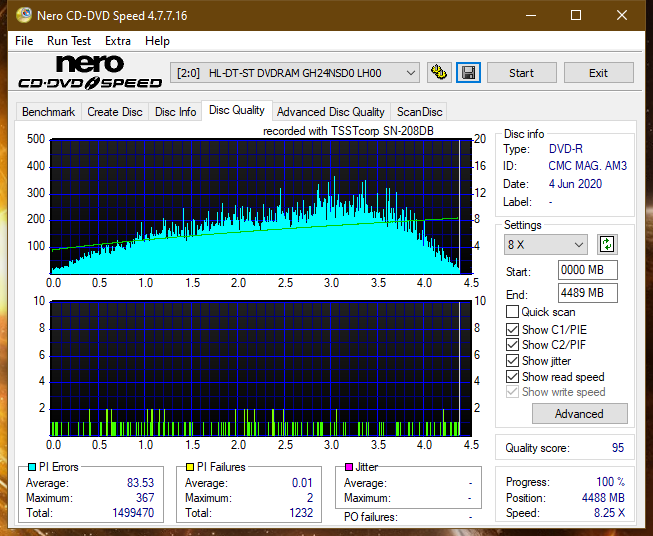Switch to the ScanDisc tab
Screen dimensions: 653x536
(419, 112)
